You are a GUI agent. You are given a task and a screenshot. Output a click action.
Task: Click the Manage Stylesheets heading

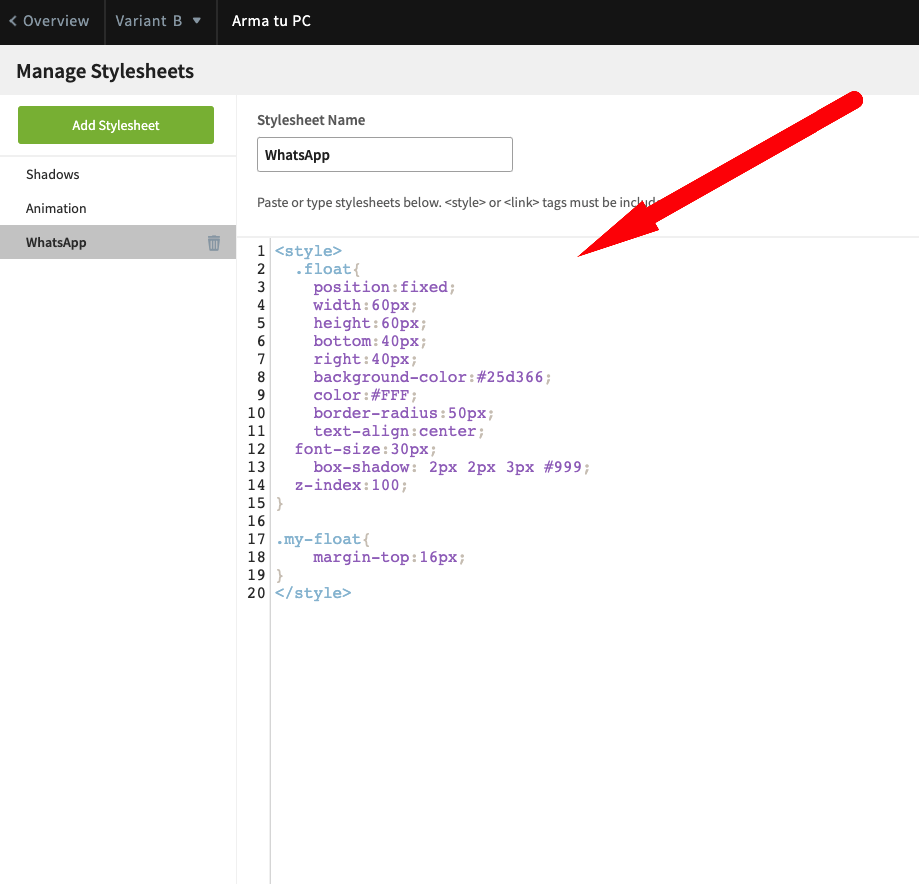point(105,71)
